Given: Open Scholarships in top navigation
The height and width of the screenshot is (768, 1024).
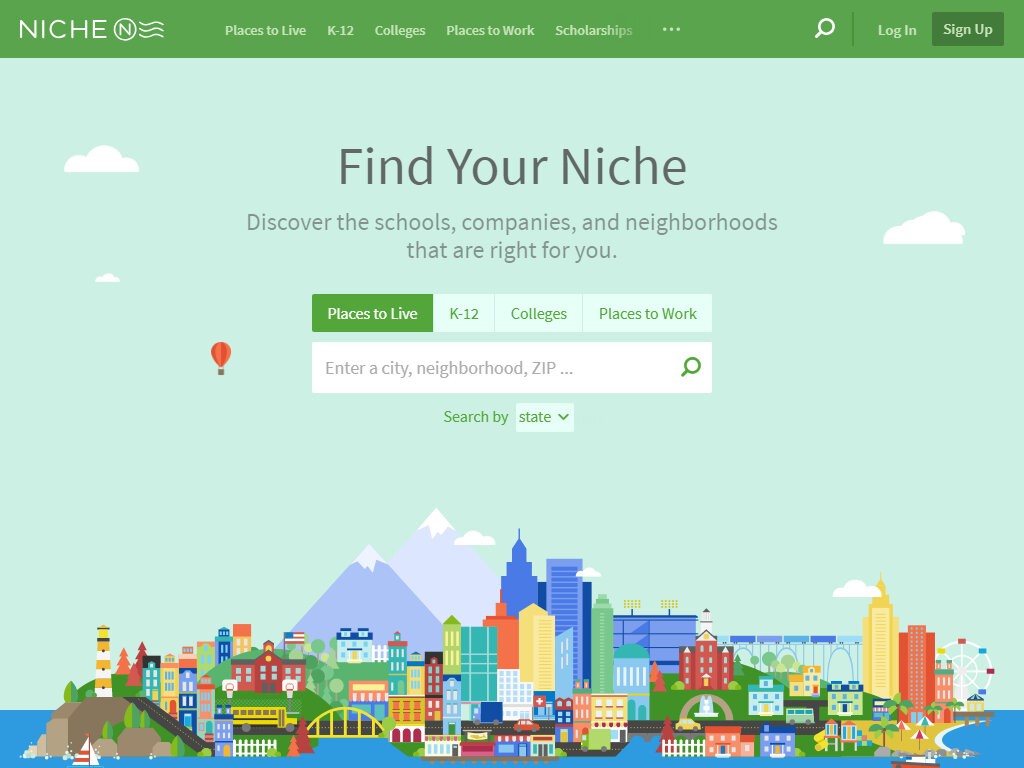Looking at the screenshot, I should (594, 30).
